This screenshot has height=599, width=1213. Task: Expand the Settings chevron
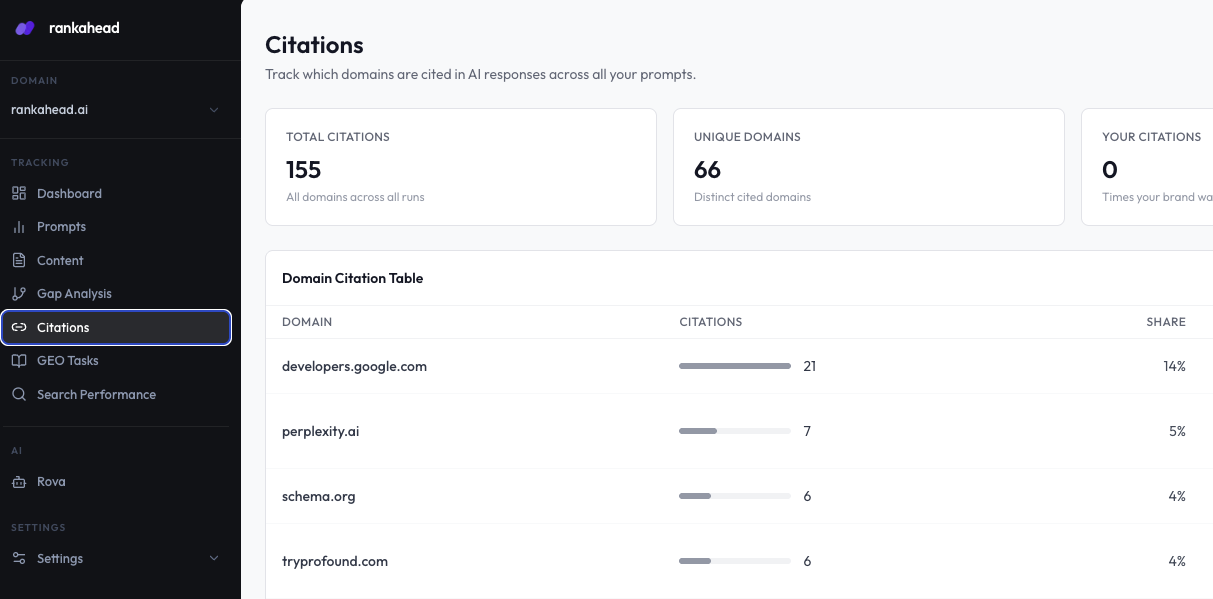coord(214,559)
